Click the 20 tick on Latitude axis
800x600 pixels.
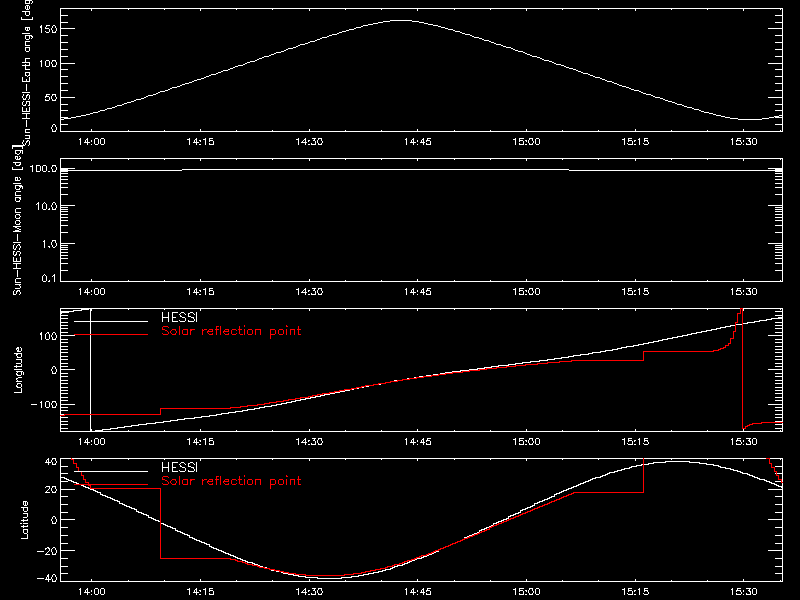point(51,490)
